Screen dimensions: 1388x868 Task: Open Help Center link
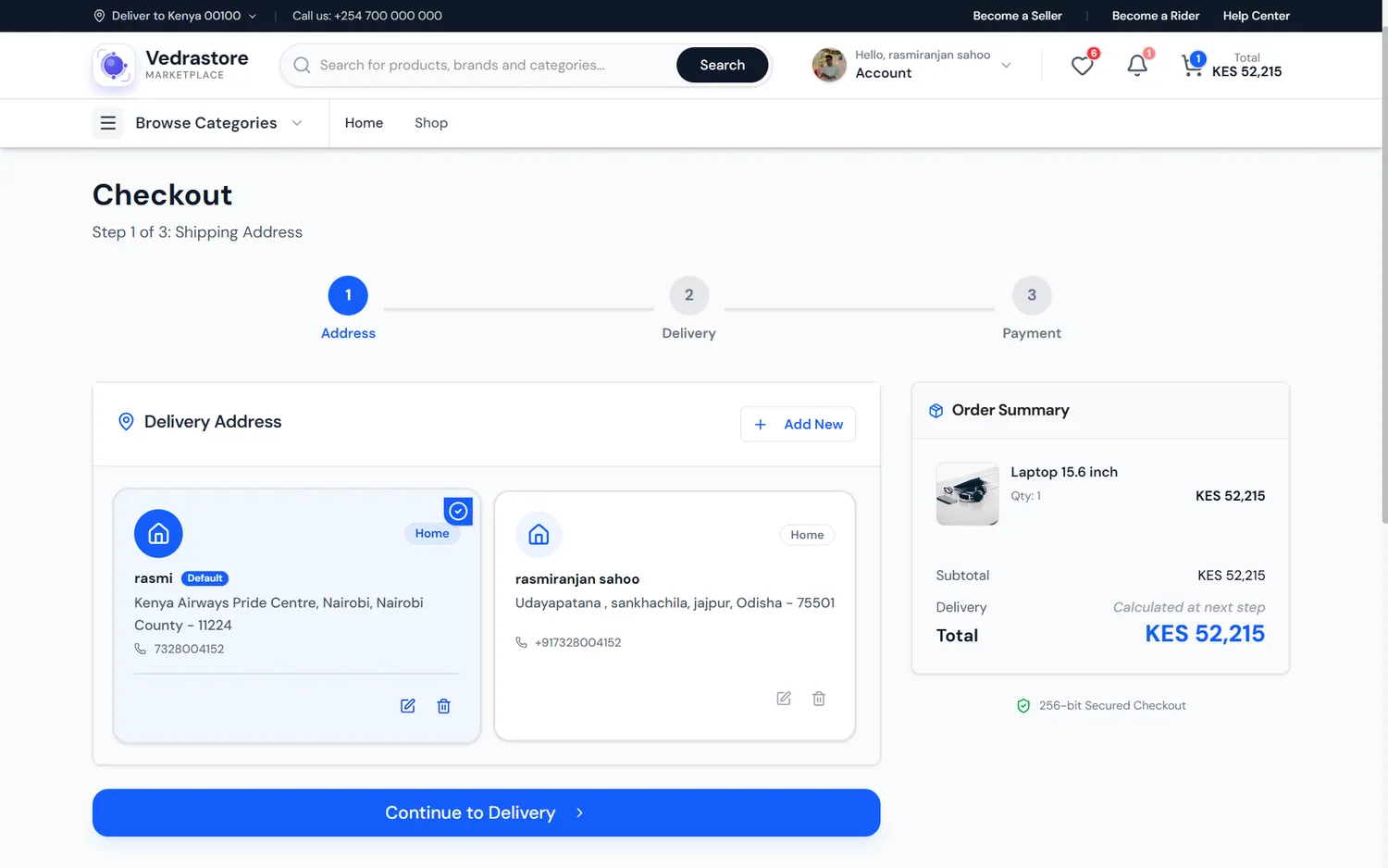point(1257,16)
